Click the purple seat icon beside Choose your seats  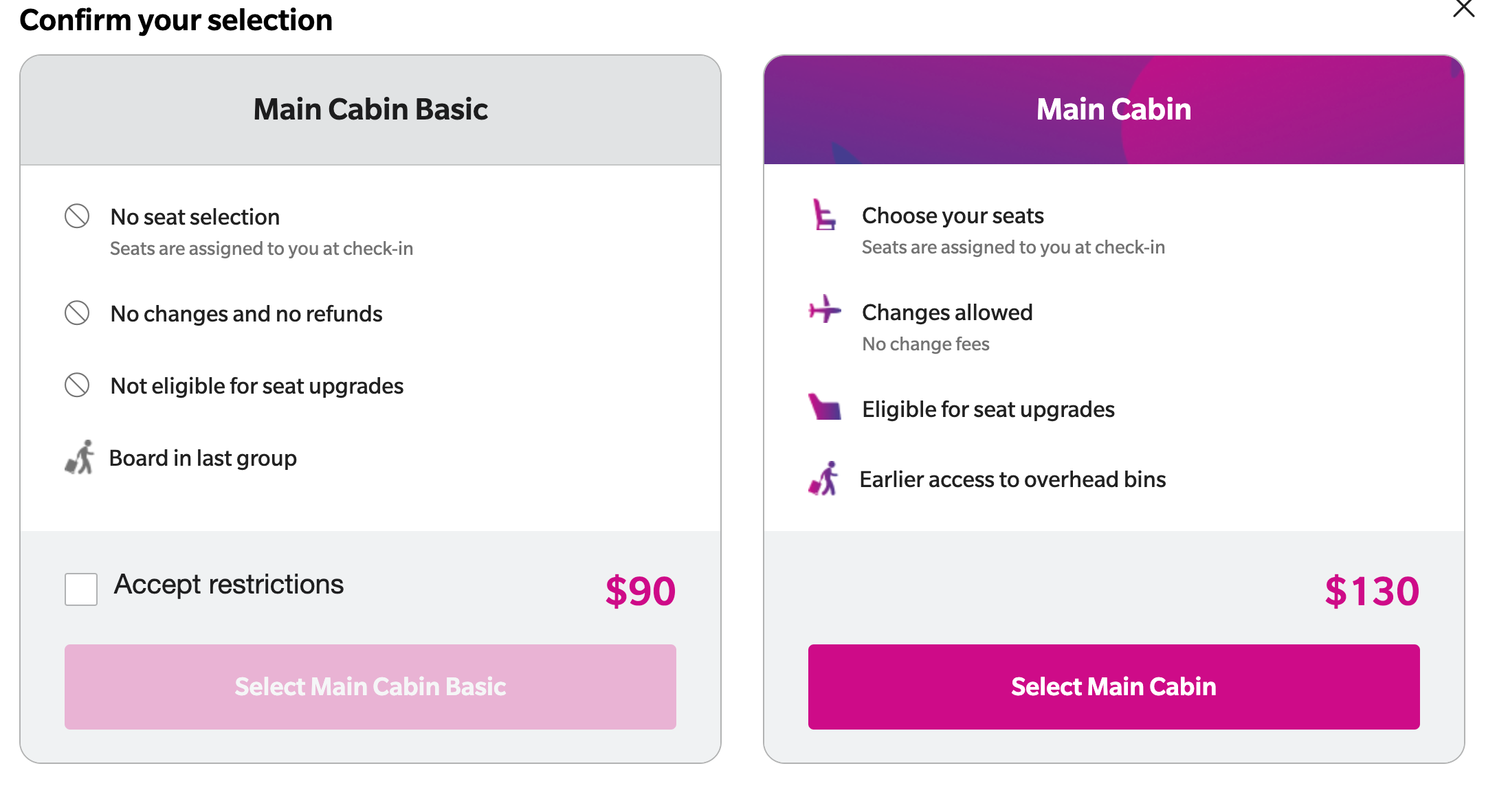tap(823, 215)
